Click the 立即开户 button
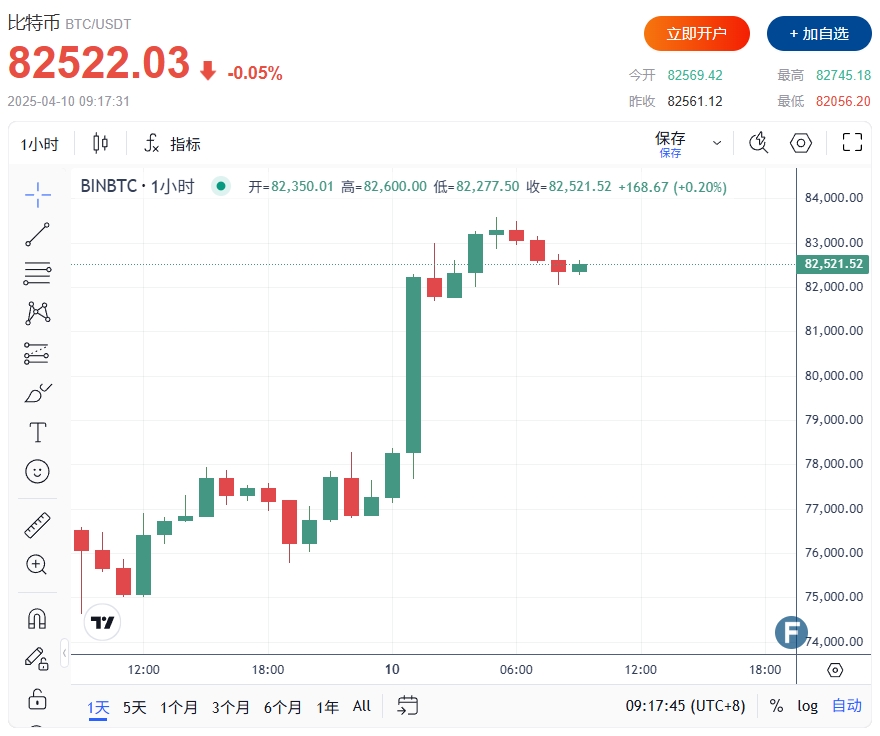The height and width of the screenshot is (736, 880). tap(696, 34)
